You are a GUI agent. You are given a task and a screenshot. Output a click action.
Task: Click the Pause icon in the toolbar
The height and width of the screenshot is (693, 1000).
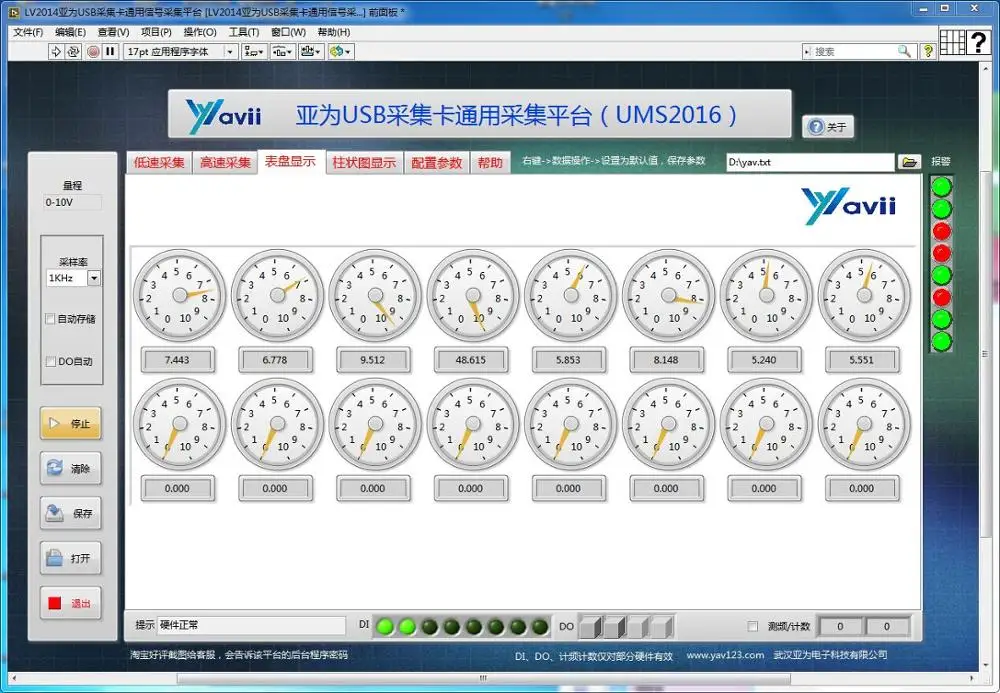[x=110, y=51]
